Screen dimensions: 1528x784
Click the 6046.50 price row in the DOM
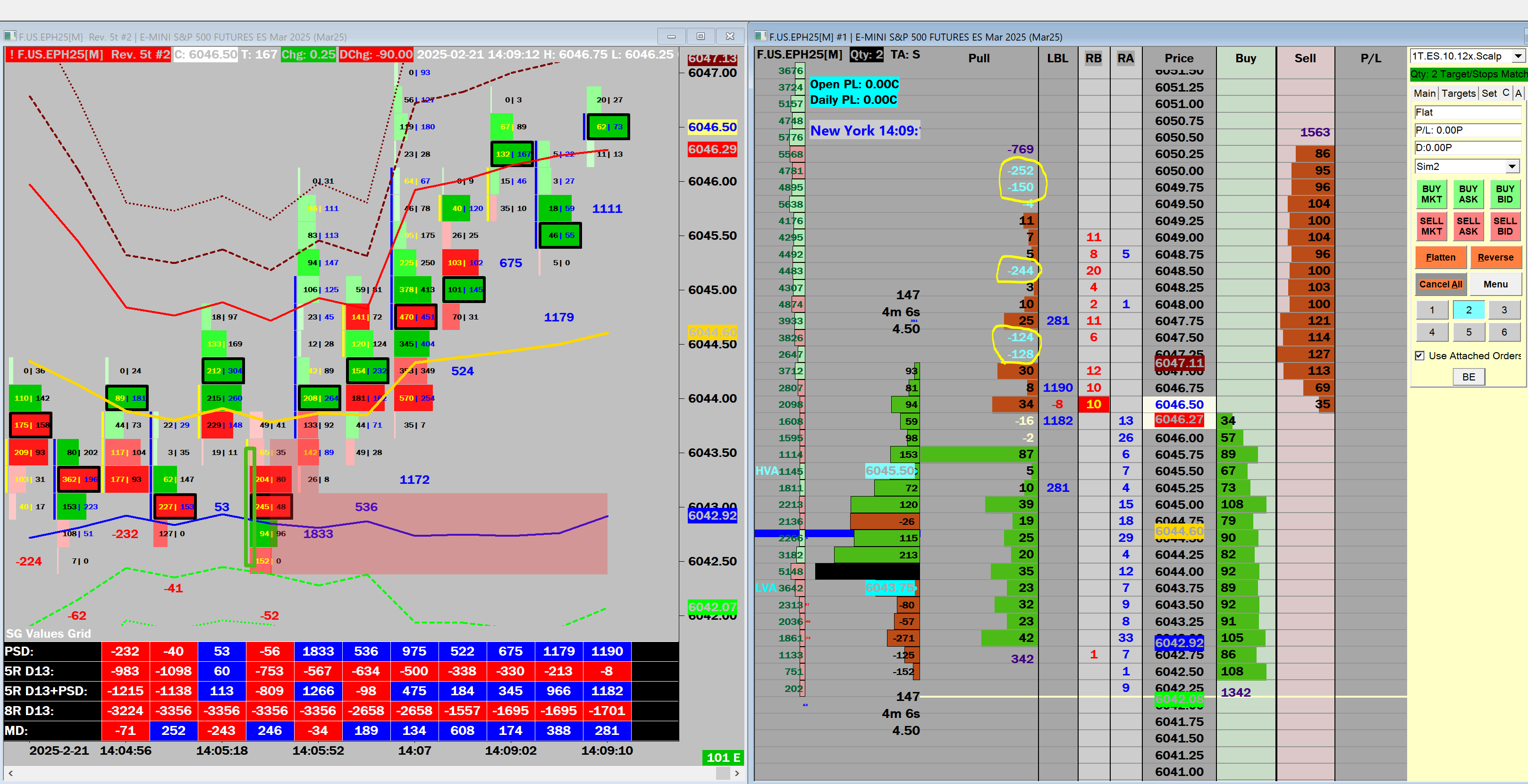pos(1179,405)
